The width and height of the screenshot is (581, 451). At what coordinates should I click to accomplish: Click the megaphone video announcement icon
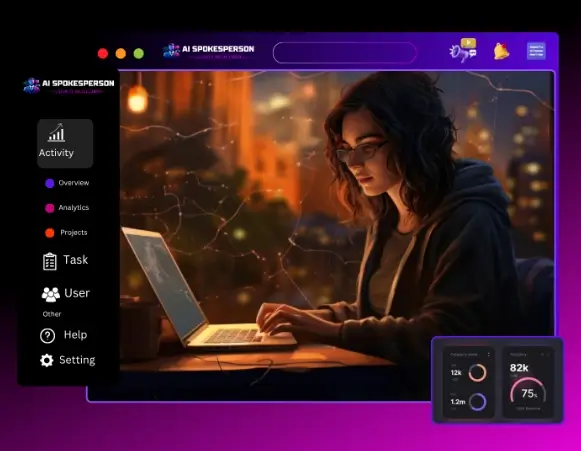pos(463,50)
